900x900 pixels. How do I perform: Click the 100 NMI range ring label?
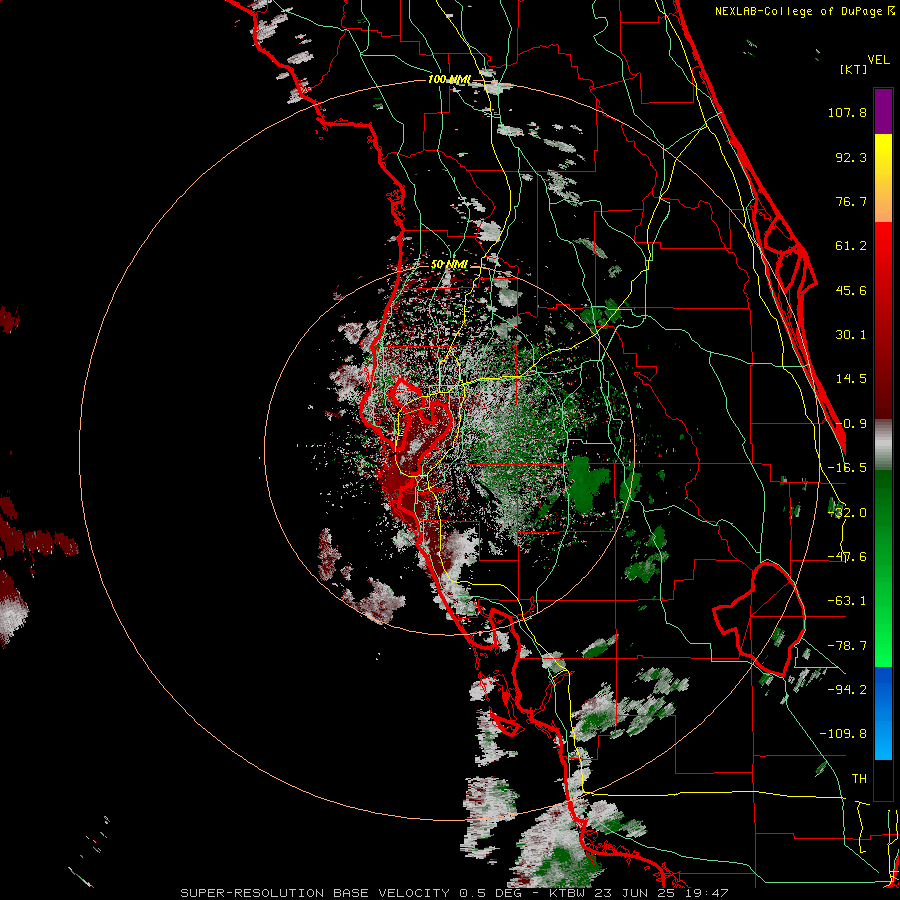[x=449, y=79]
